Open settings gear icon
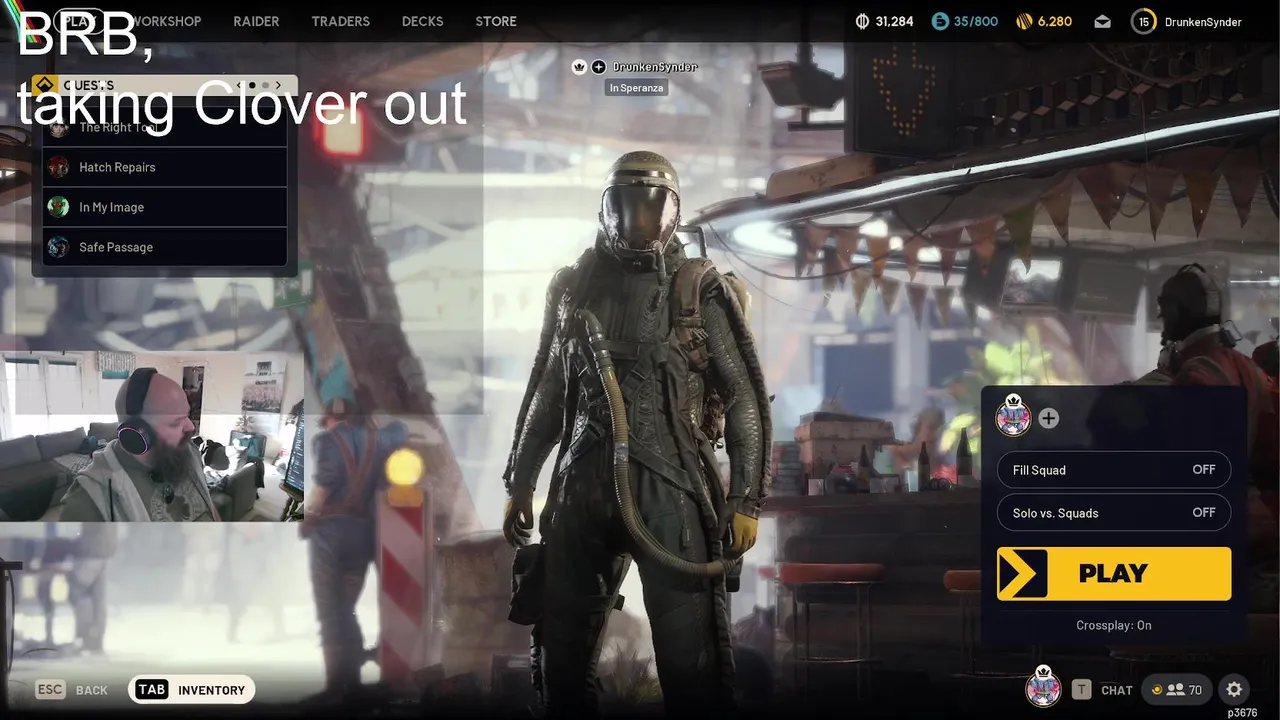 pyautogui.click(x=1234, y=689)
